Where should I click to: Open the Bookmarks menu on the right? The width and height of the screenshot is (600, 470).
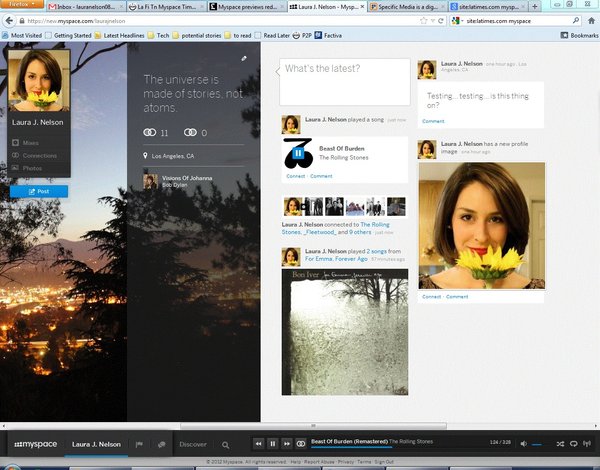(579, 35)
